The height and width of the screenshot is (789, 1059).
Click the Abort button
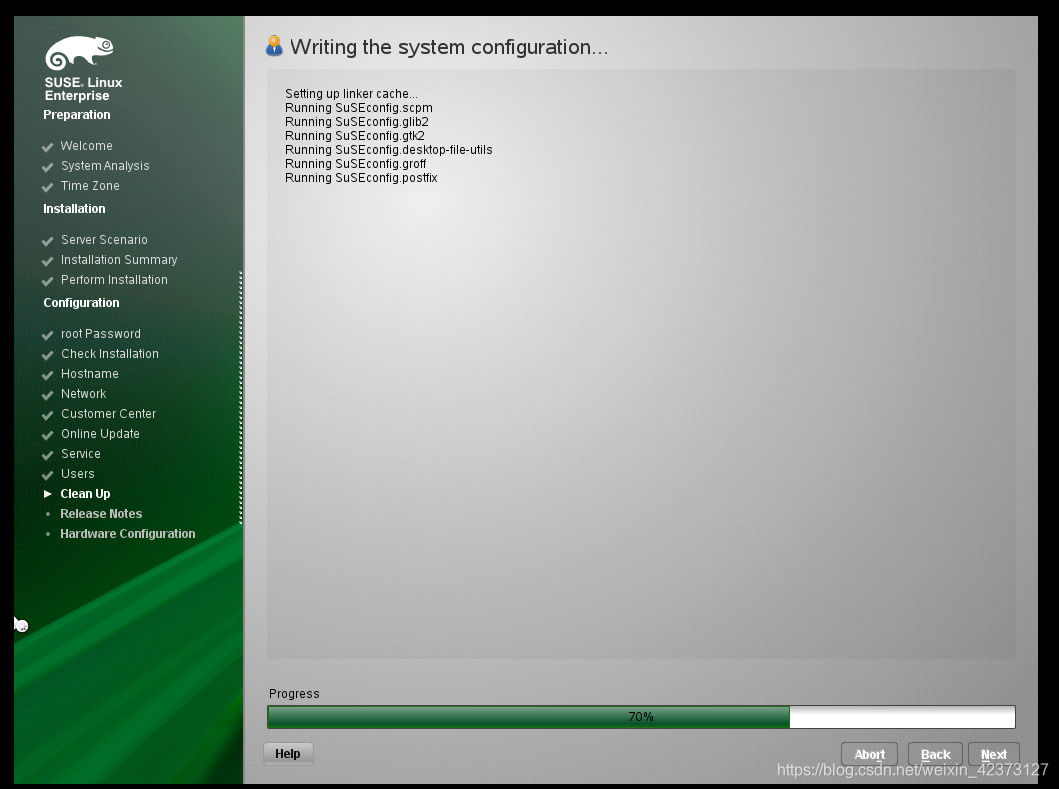(869, 755)
